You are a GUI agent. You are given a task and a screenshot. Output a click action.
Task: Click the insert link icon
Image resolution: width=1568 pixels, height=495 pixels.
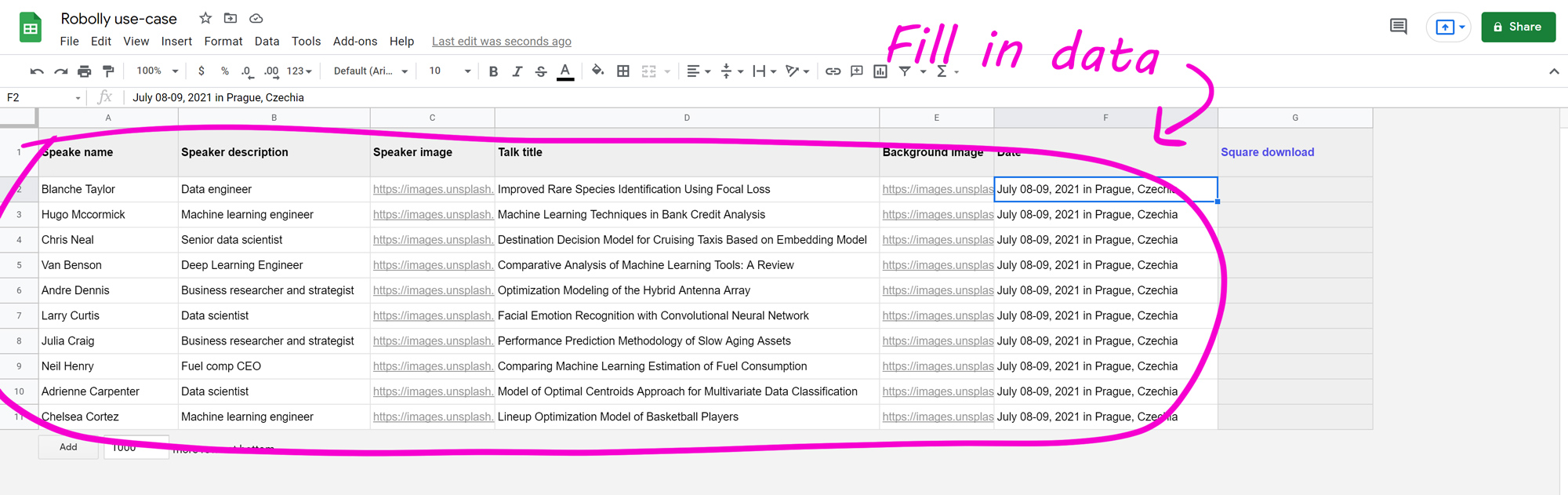[x=833, y=71]
